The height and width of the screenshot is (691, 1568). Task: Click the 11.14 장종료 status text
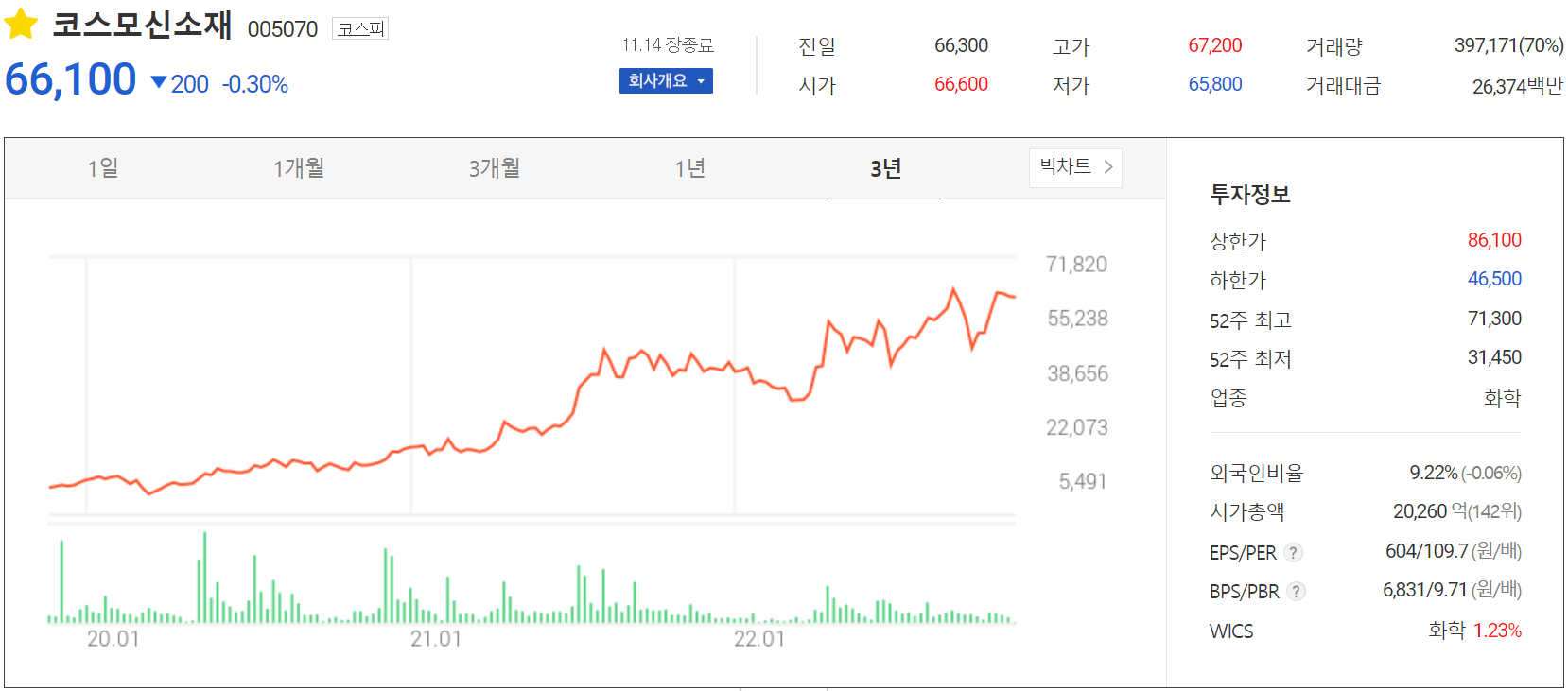[668, 45]
